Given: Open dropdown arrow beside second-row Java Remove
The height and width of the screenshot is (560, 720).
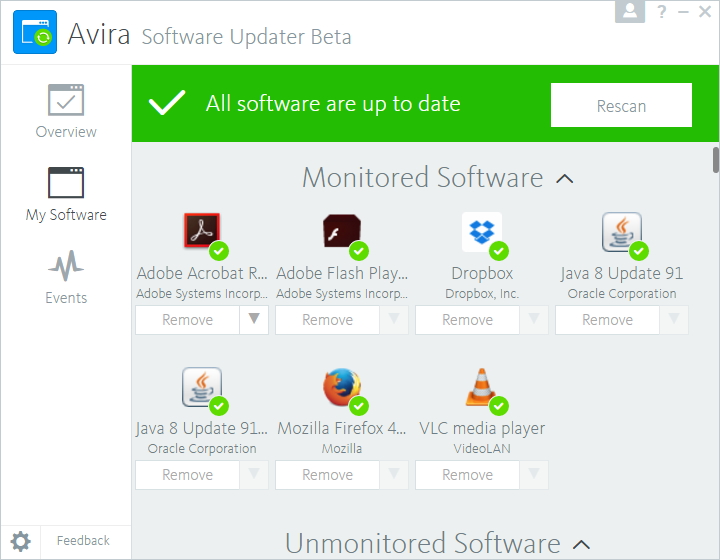Looking at the screenshot, I should [254, 475].
